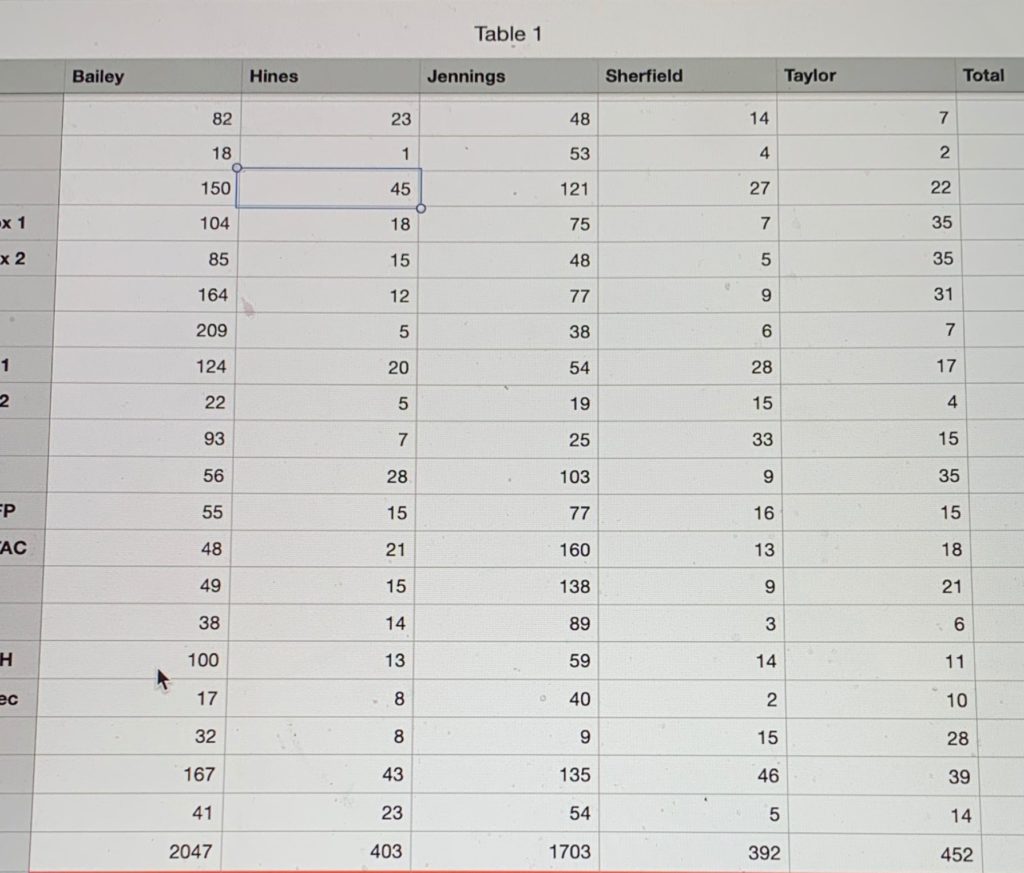Click the Sherfield column header

point(644,75)
